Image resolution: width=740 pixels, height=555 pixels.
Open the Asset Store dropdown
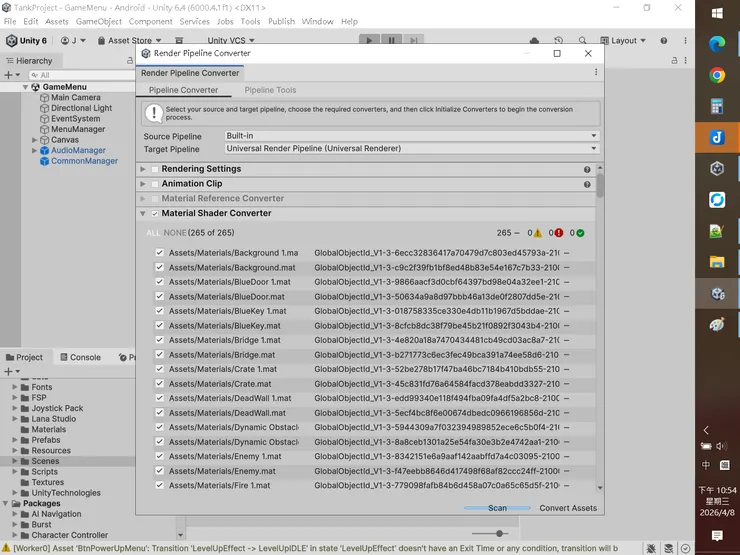(x=129, y=41)
